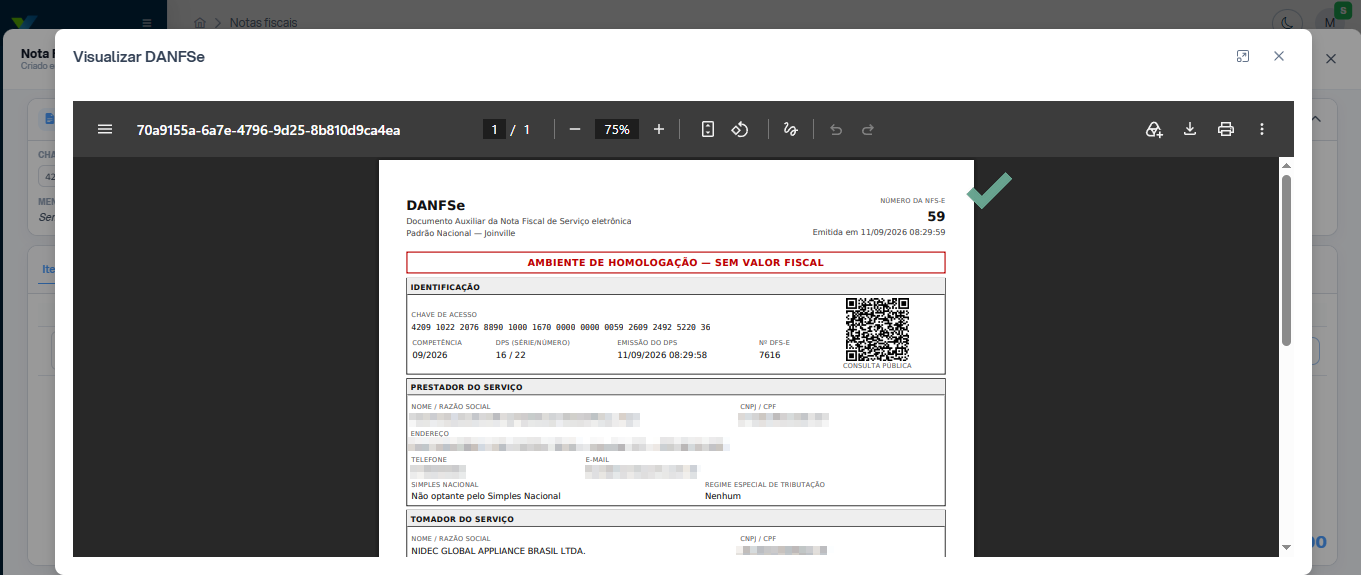Open the background sidebar hamburger menu
1361x575 pixels.
(147, 22)
